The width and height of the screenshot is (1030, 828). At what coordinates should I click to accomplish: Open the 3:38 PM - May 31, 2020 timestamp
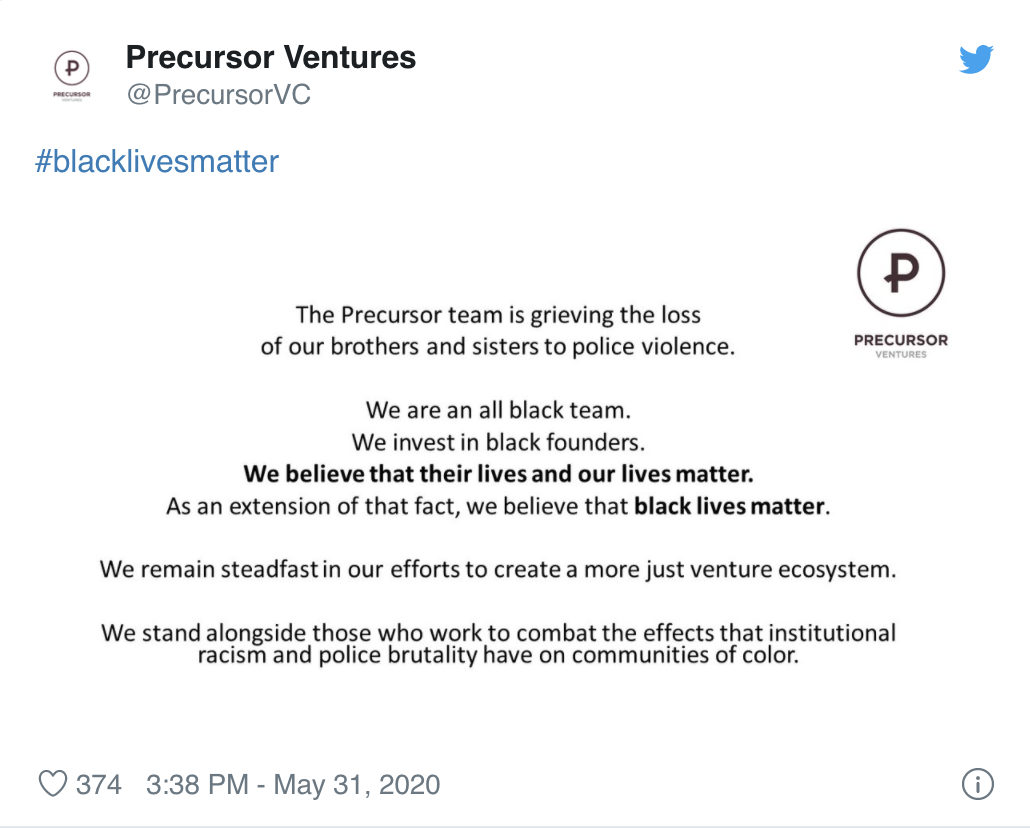293,785
